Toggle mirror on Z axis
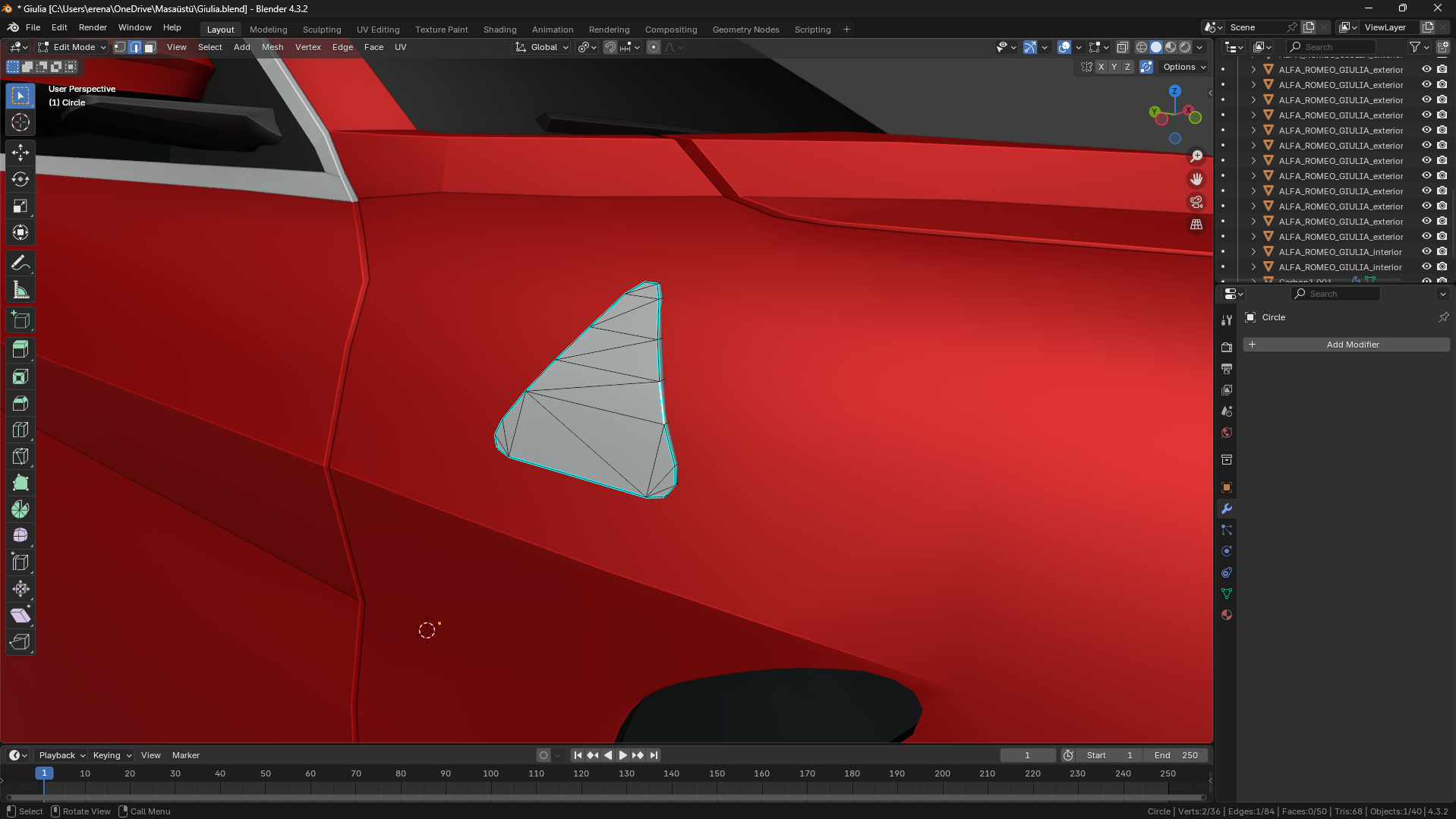The image size is (1456, 819). [x=1127, y=67]
